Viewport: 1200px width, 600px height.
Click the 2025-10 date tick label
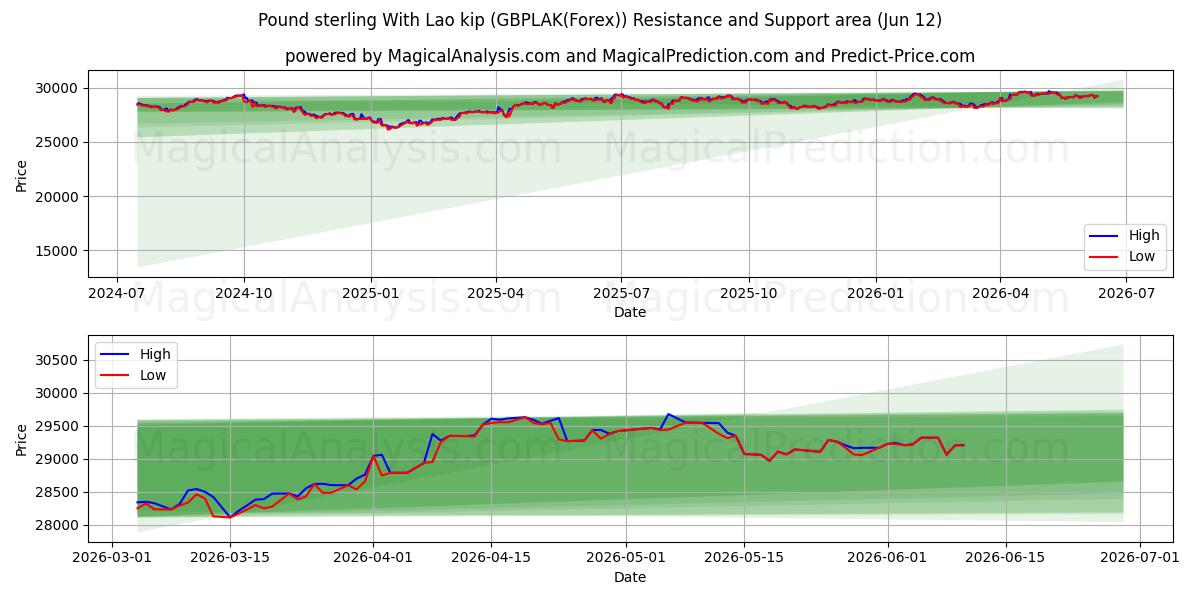[x=748, y=293]
